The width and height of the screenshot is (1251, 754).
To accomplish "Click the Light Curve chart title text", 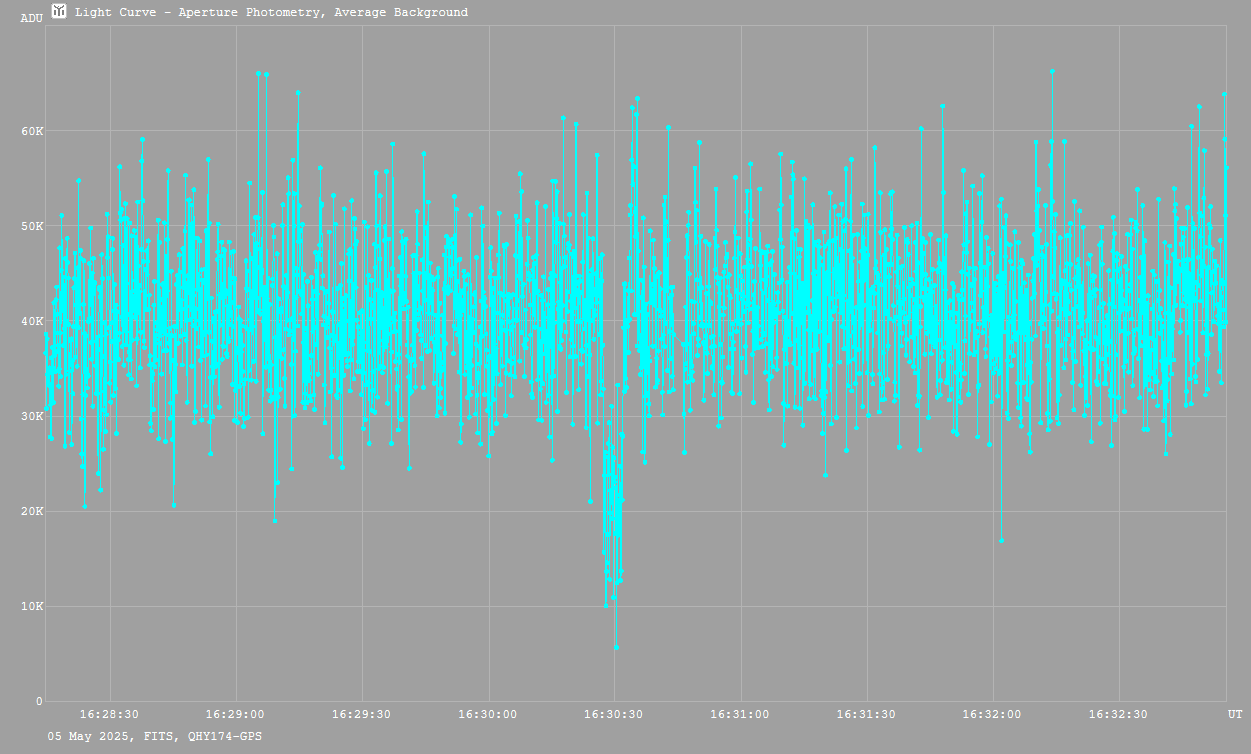I will click(x=271, y=12).
